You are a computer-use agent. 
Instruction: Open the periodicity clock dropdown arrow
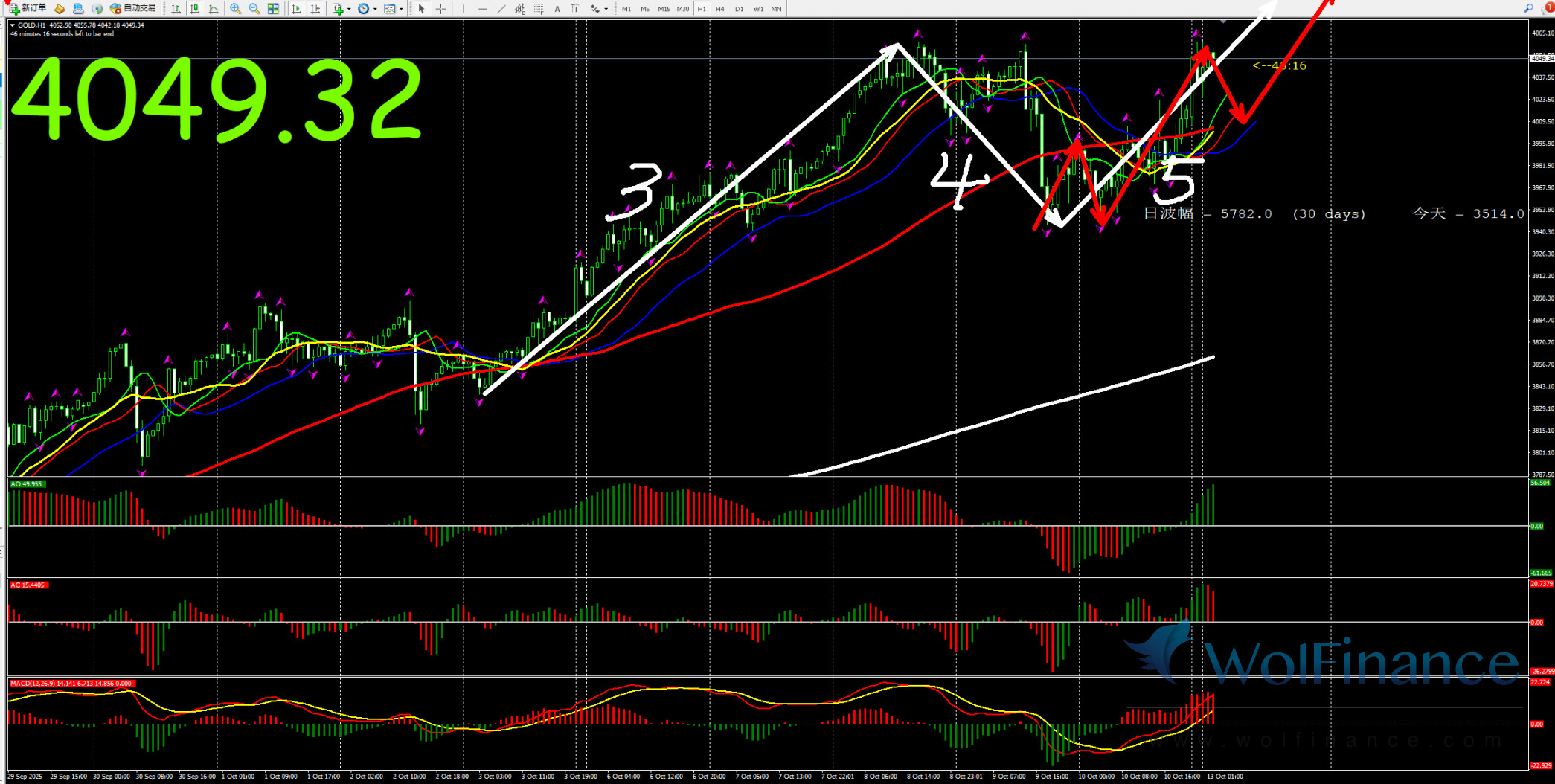click(x=374, y=9)
